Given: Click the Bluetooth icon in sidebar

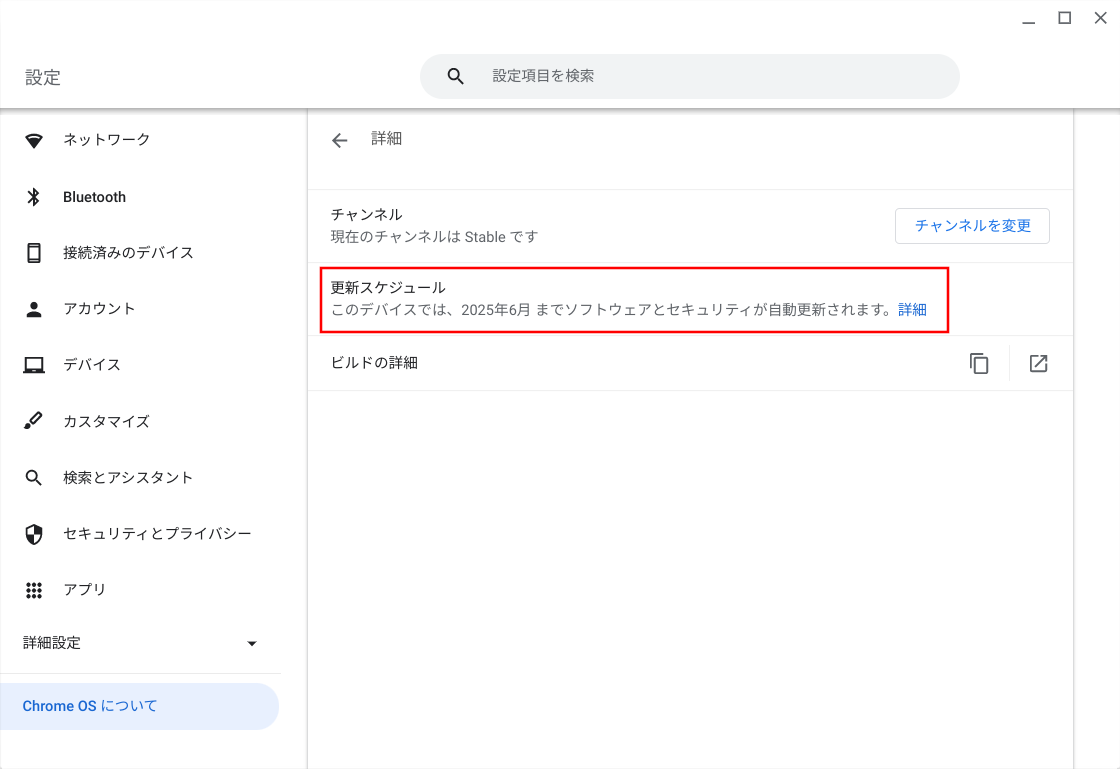Looking at the screenshot, I should click(x=34, y=197).
